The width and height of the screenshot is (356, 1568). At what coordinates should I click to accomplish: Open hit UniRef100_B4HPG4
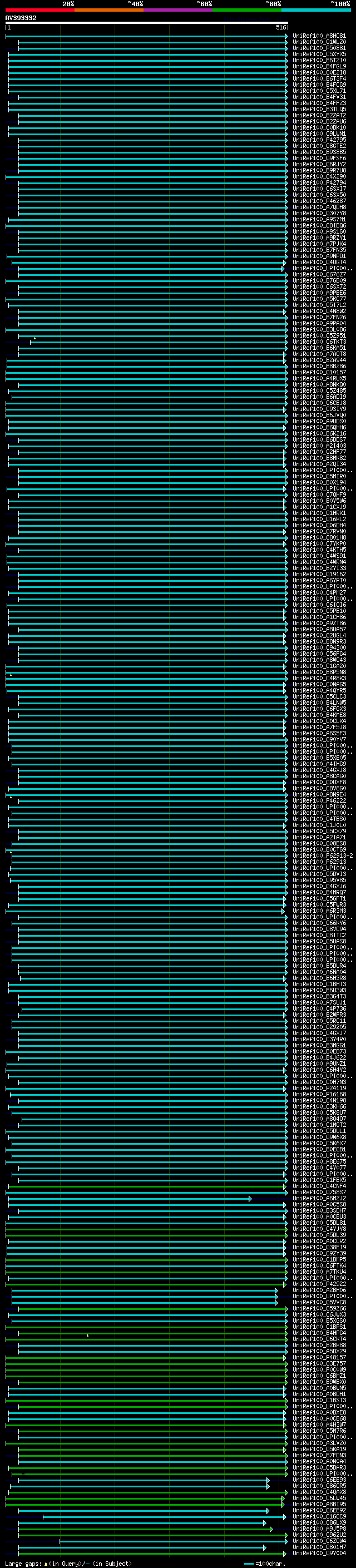tap(319, 1333)
